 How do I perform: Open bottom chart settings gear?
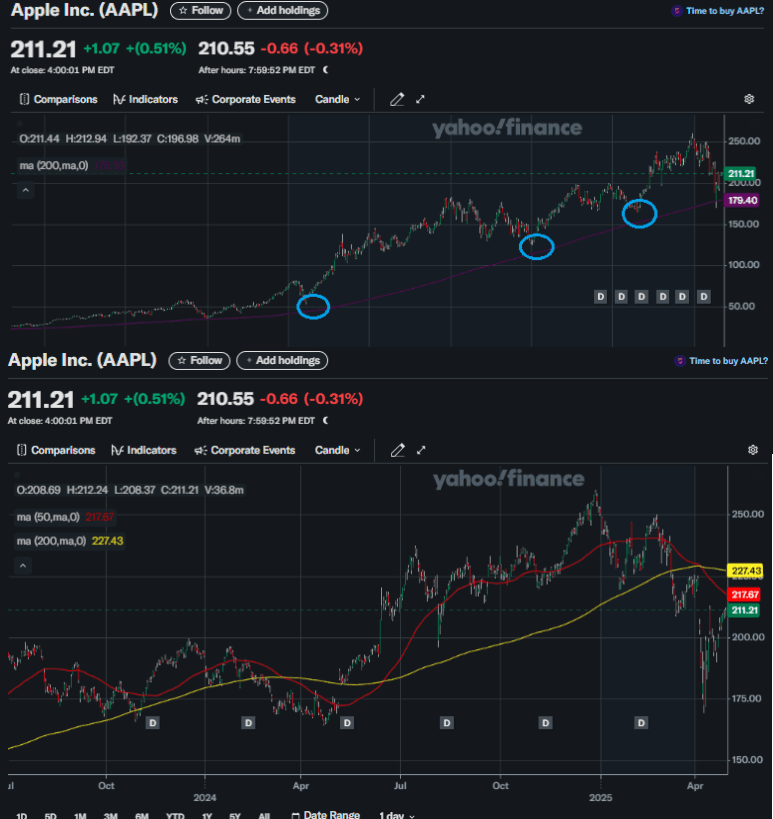coord(753,450)
